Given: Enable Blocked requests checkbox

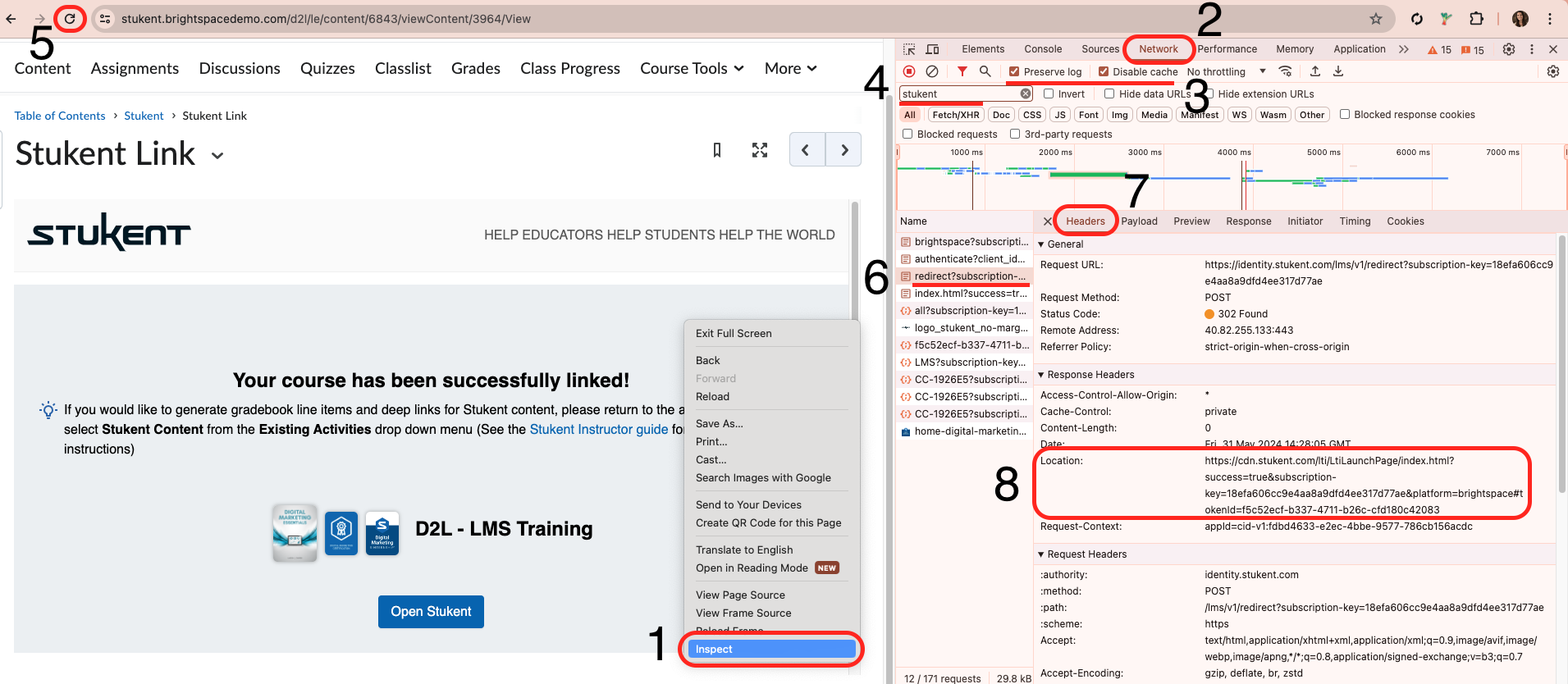Looking at the screenshot, I should pos(907,134).
